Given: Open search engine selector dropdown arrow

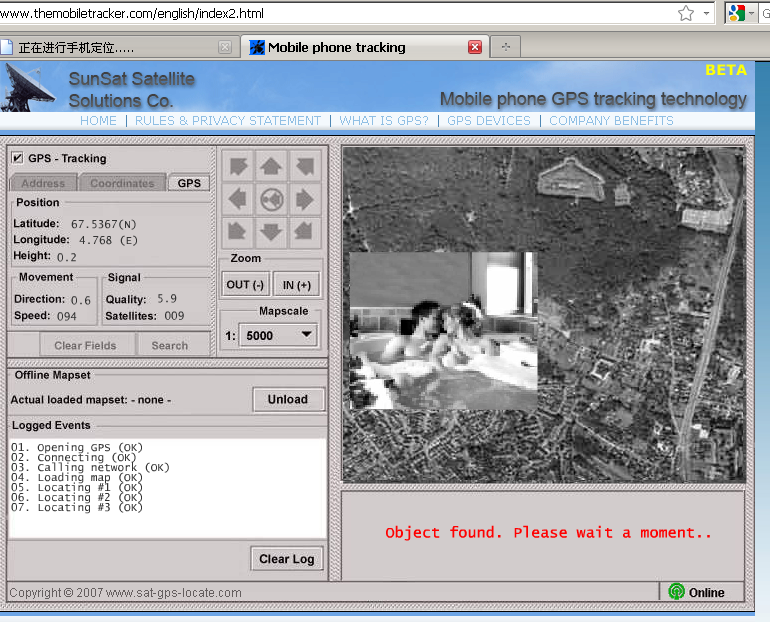Looking at the screenshot, I should pos(751,13).
